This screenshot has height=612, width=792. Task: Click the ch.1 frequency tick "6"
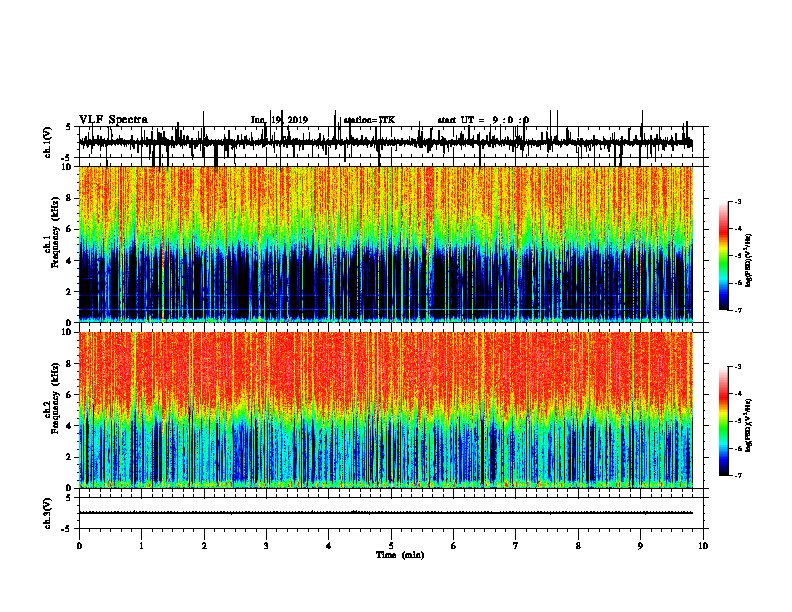[x=70, y=229]
